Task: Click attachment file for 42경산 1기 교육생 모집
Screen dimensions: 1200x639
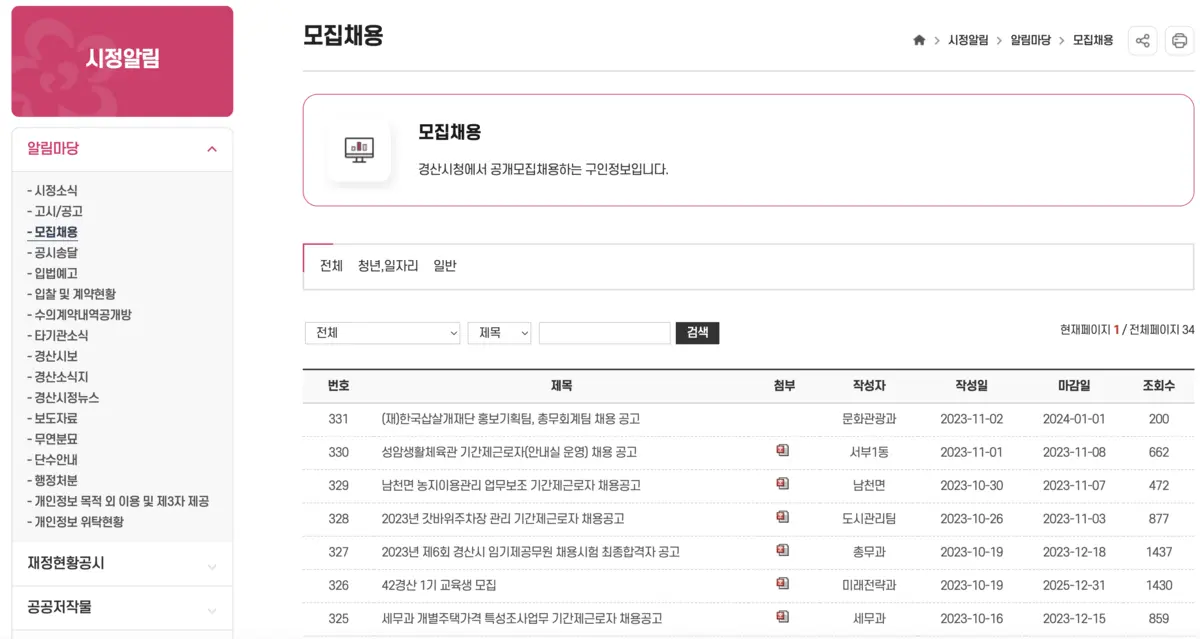Action: (782, 585)
